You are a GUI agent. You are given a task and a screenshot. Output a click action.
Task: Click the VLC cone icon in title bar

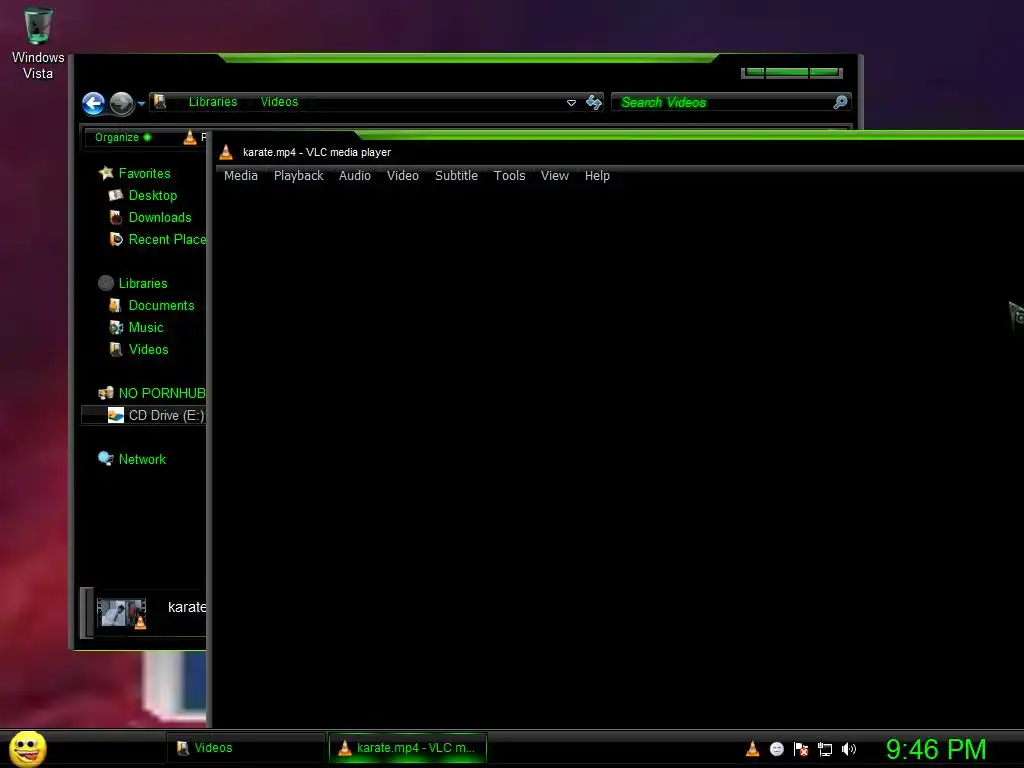point(226,152)
